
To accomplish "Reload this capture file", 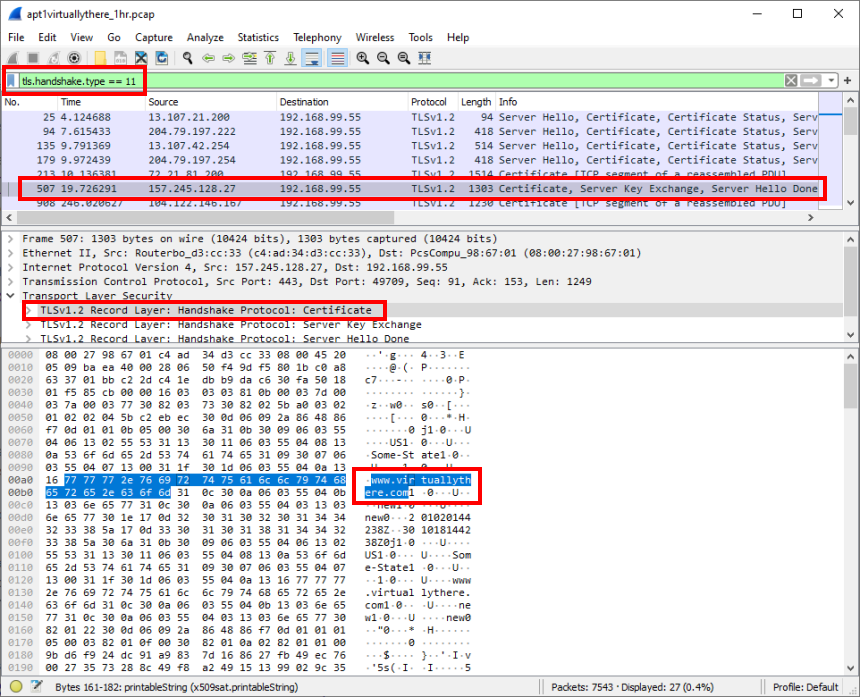I will (162, 58).
